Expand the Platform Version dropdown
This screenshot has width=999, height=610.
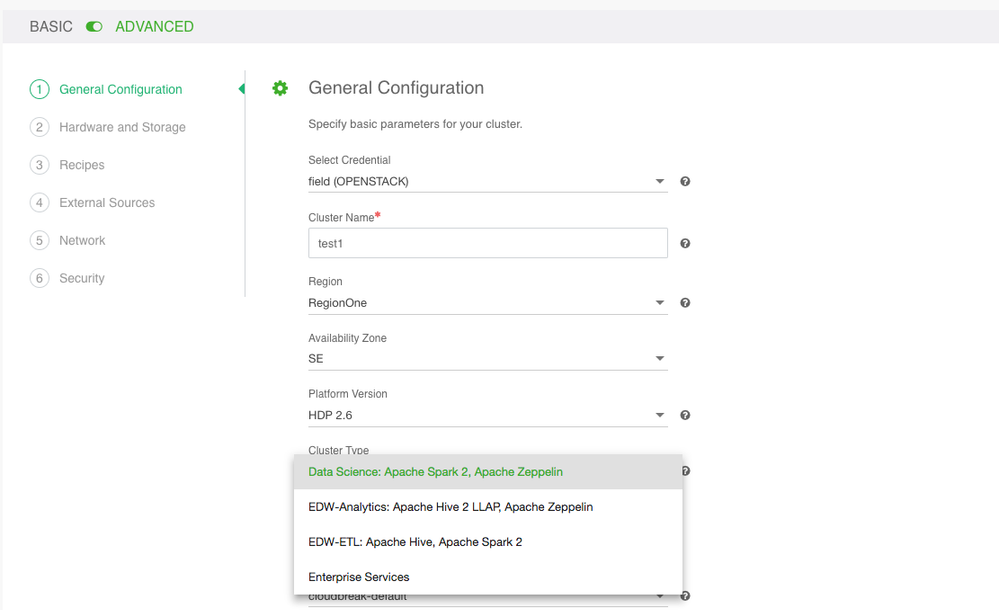487,415
